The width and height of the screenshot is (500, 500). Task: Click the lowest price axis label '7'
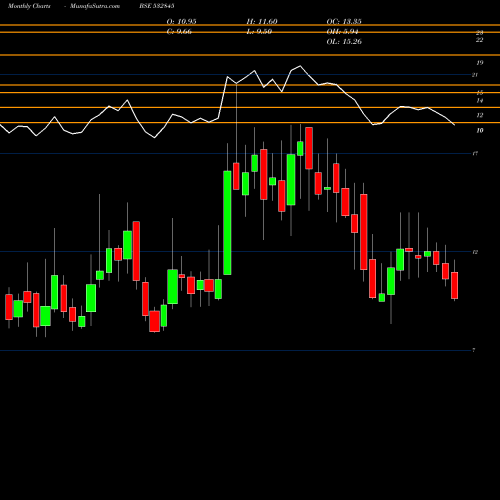coord(474,350)
